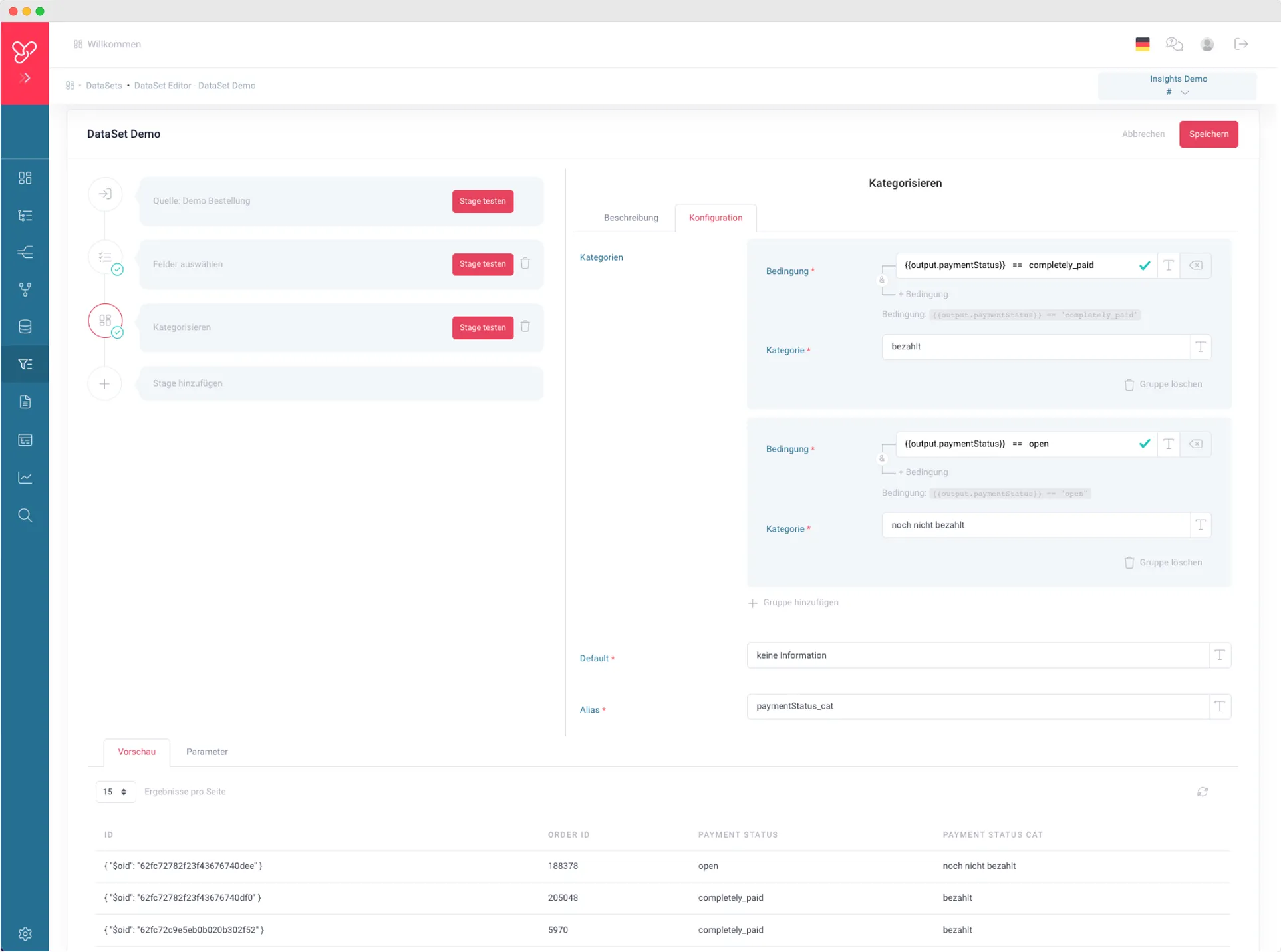Select the source stage circle icon
The height and width of the screenshot is (952, 1281).
click(x=105, y=194)
